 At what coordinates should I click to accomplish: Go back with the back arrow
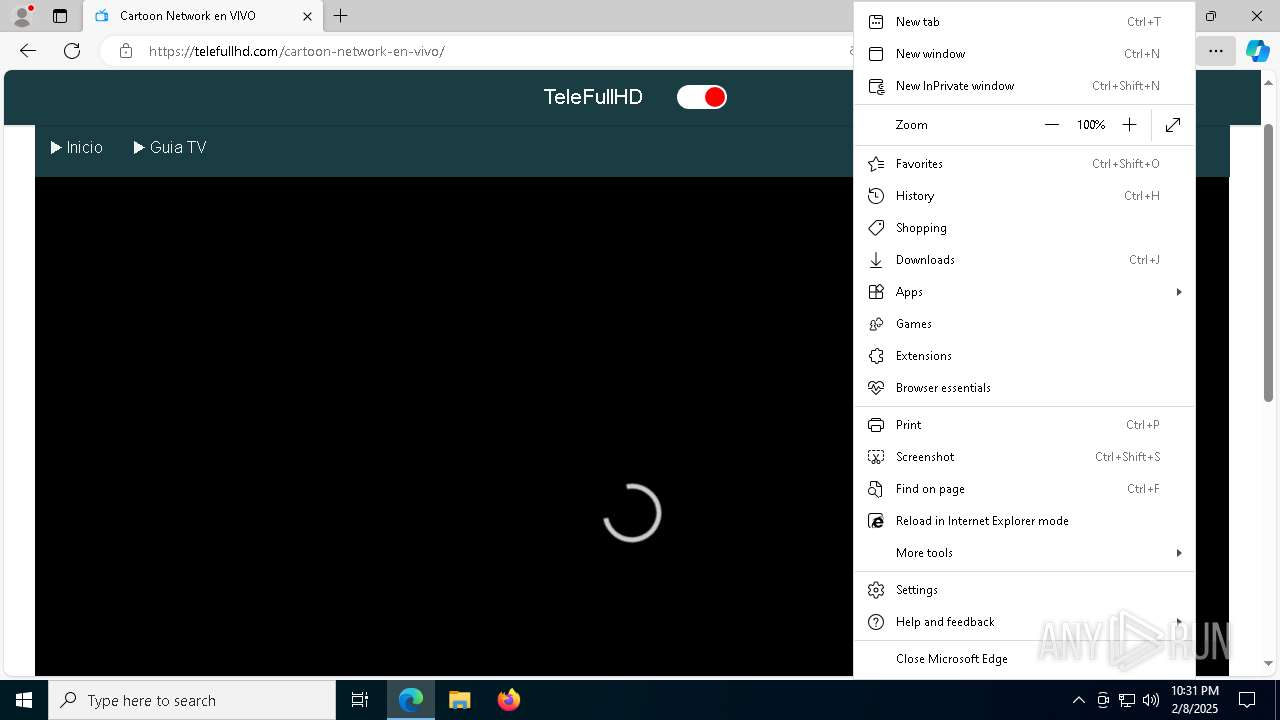(x=28, y=51)
